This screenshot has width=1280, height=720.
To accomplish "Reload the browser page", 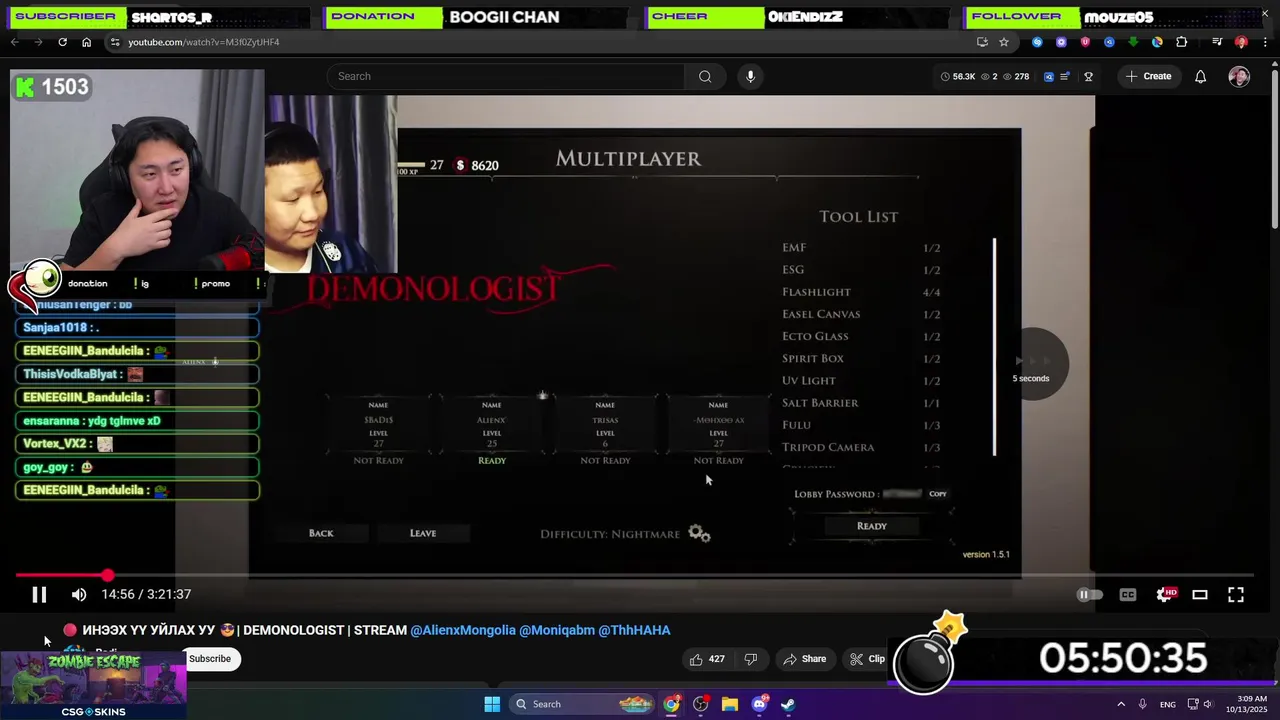I will click(62, 42).
